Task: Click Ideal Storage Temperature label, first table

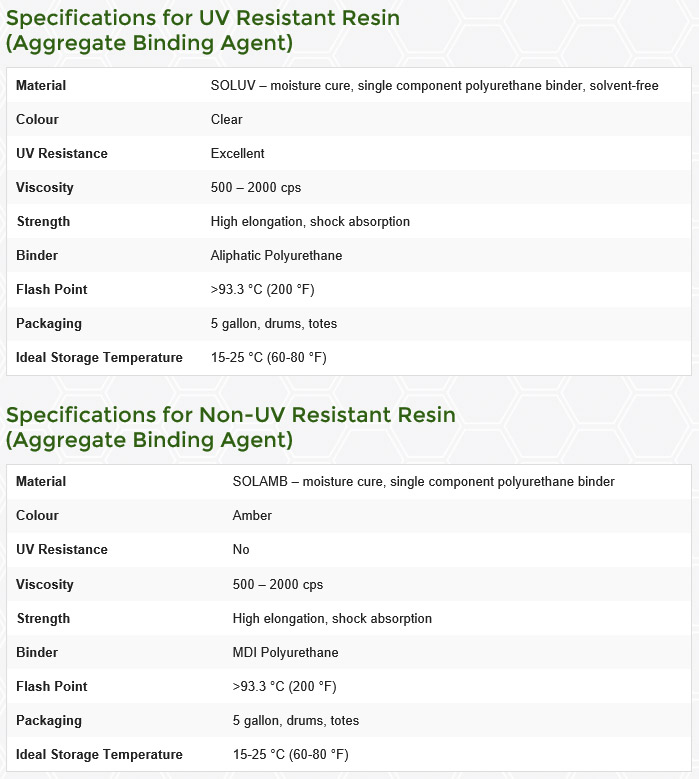Action: coord(99,358)
